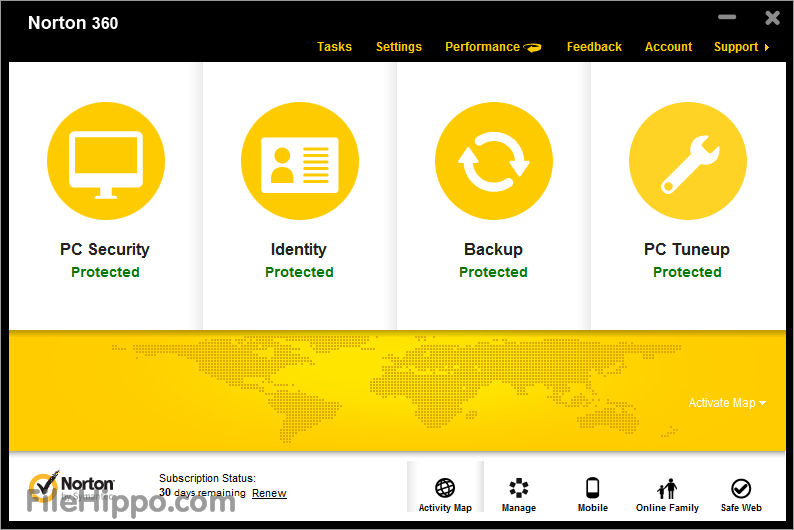The width and height of the screenshot is (794, 530).
Task: Click the Identity label
Action: tap(299, 249)
